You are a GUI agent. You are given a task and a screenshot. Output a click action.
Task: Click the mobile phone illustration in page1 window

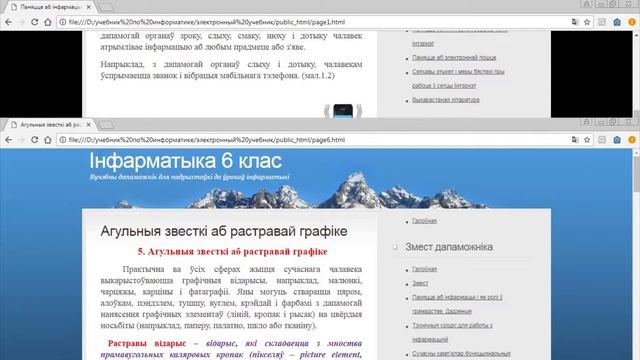343,111
